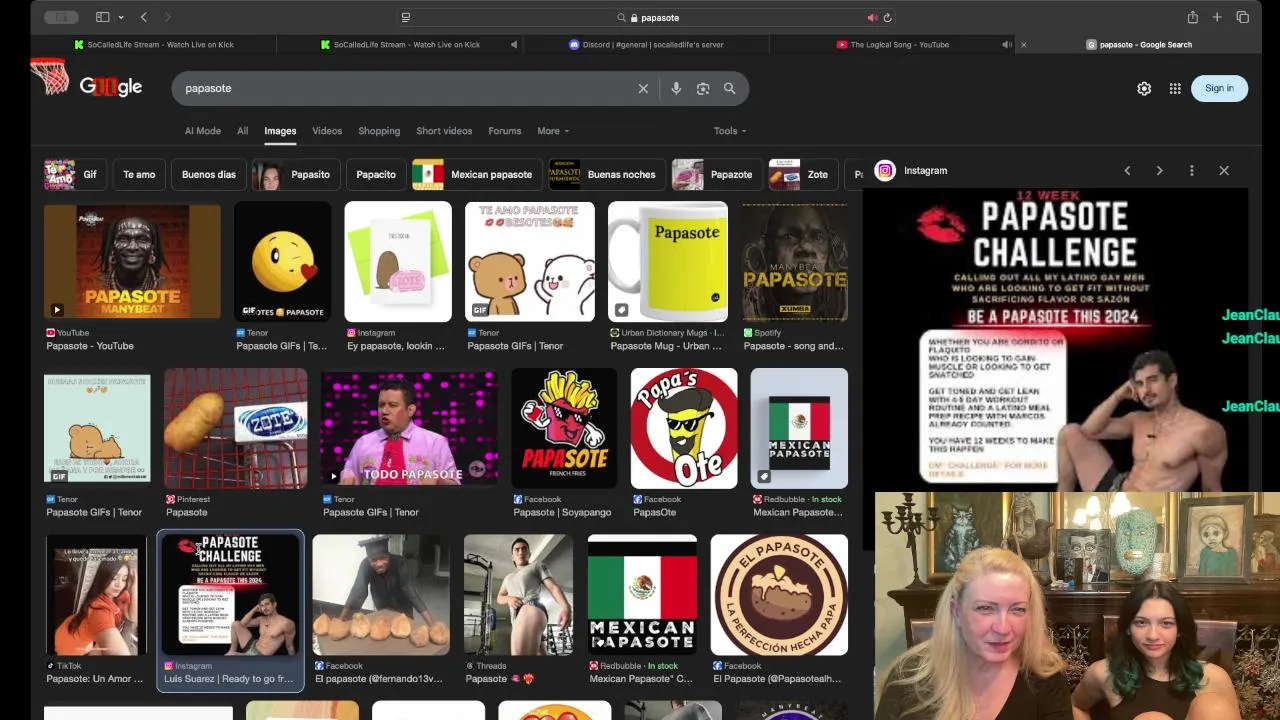Switch to The Logical Song YouTube tab
This screenshot has width=1280, height=720.
892,44
